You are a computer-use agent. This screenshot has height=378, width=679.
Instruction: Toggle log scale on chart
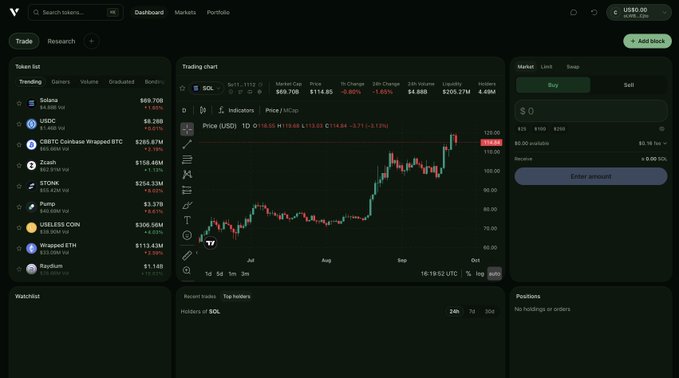click(x=480, y=274)
